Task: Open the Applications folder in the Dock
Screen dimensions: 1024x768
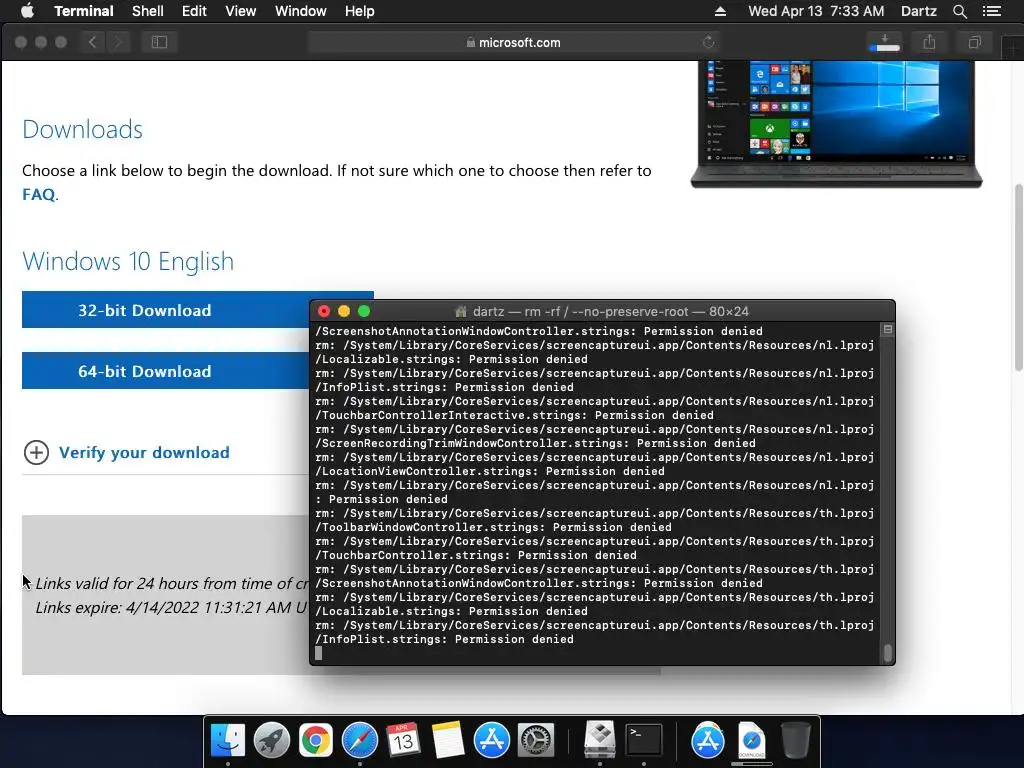Action: [708, 741]
